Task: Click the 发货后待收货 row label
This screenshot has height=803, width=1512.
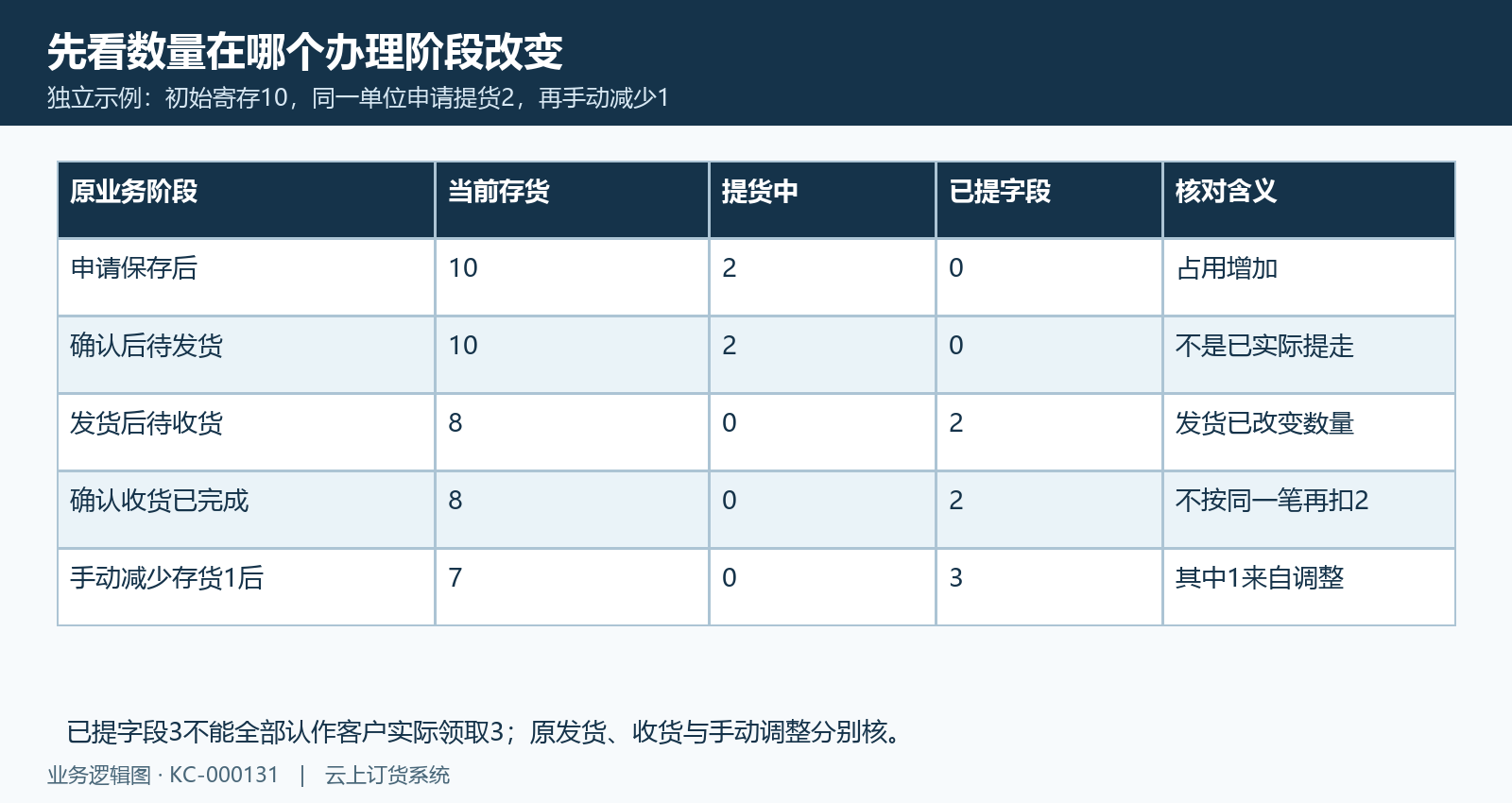Action: (x=146, y=423)
